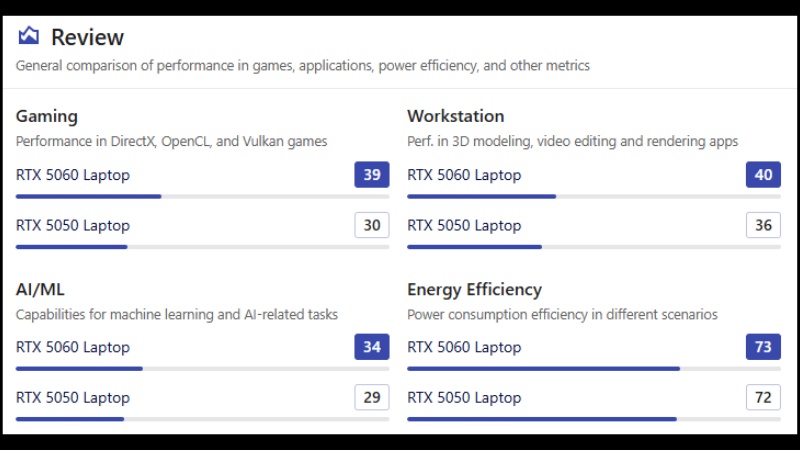Click the AI/ML score 34 badge
Viewport: 800px width, 450px height.
(372, 347)
